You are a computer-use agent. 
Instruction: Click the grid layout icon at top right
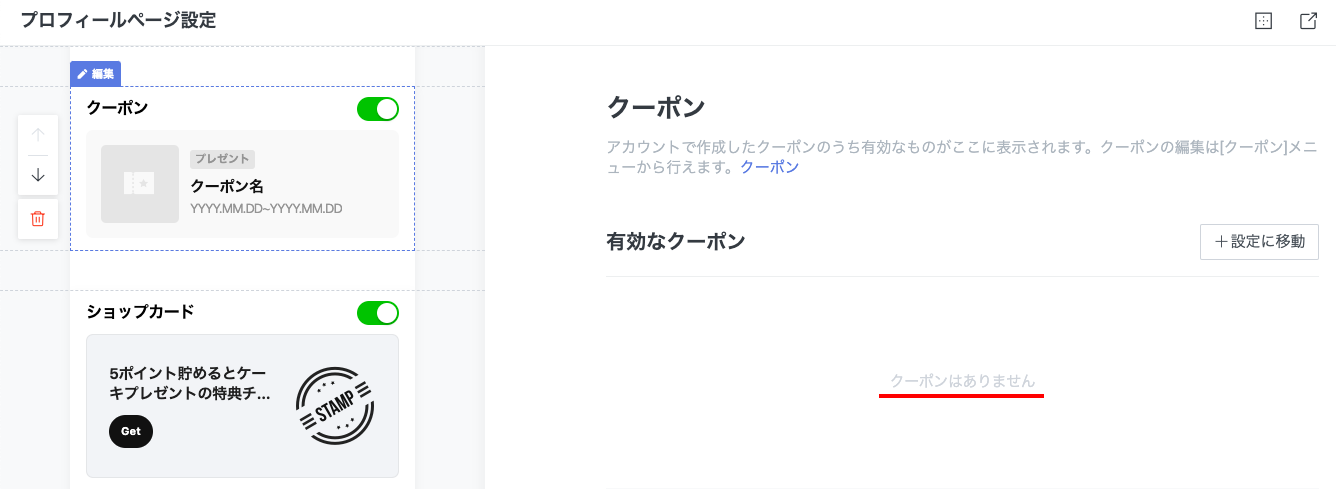[1263, 21]
